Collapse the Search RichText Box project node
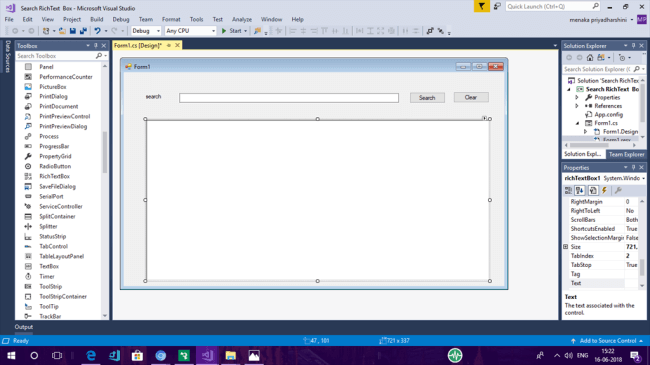 [x=569, y=89]
